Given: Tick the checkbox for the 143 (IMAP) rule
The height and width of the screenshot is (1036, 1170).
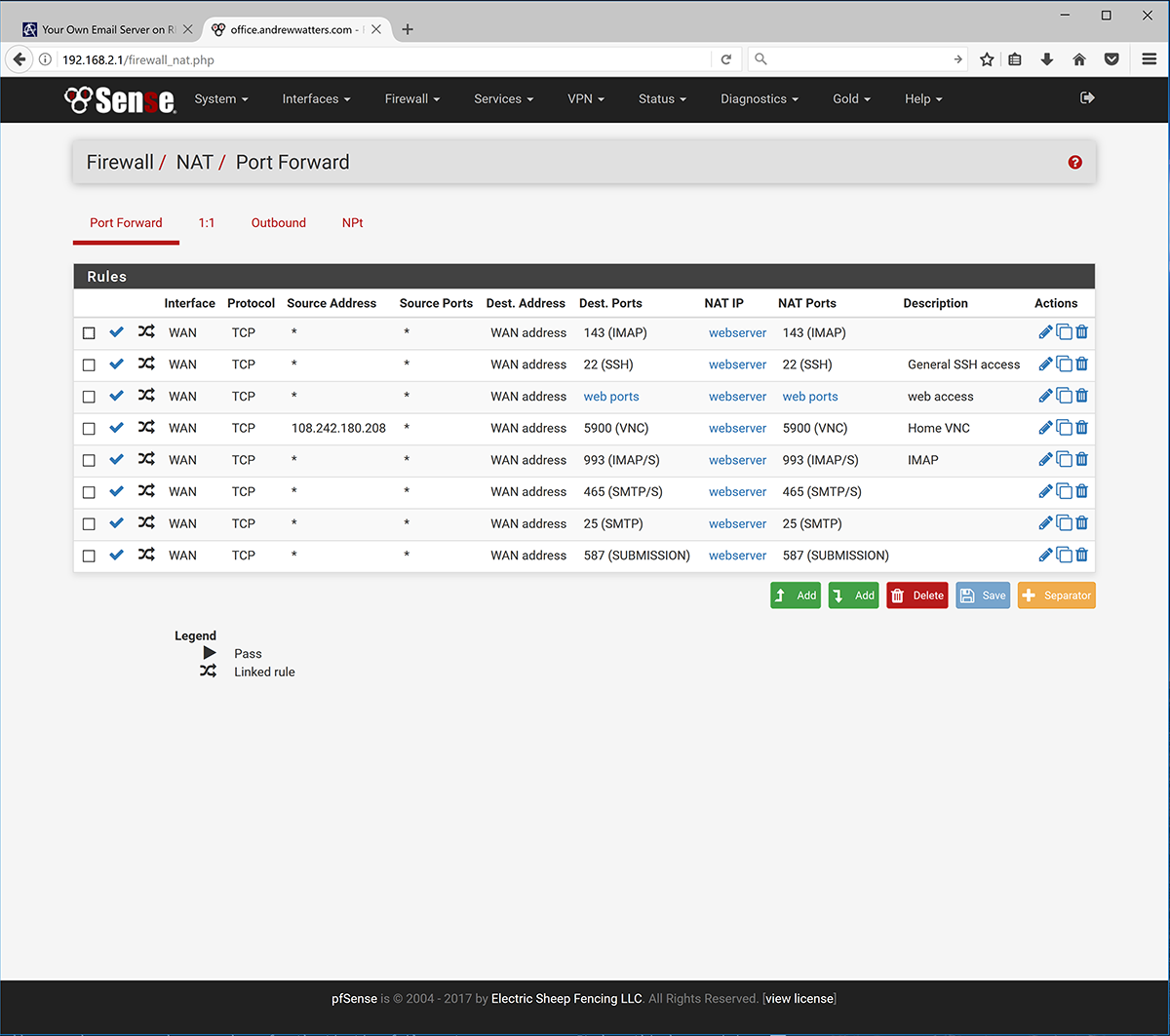Looking at the screenshot, I should point(89,333).
